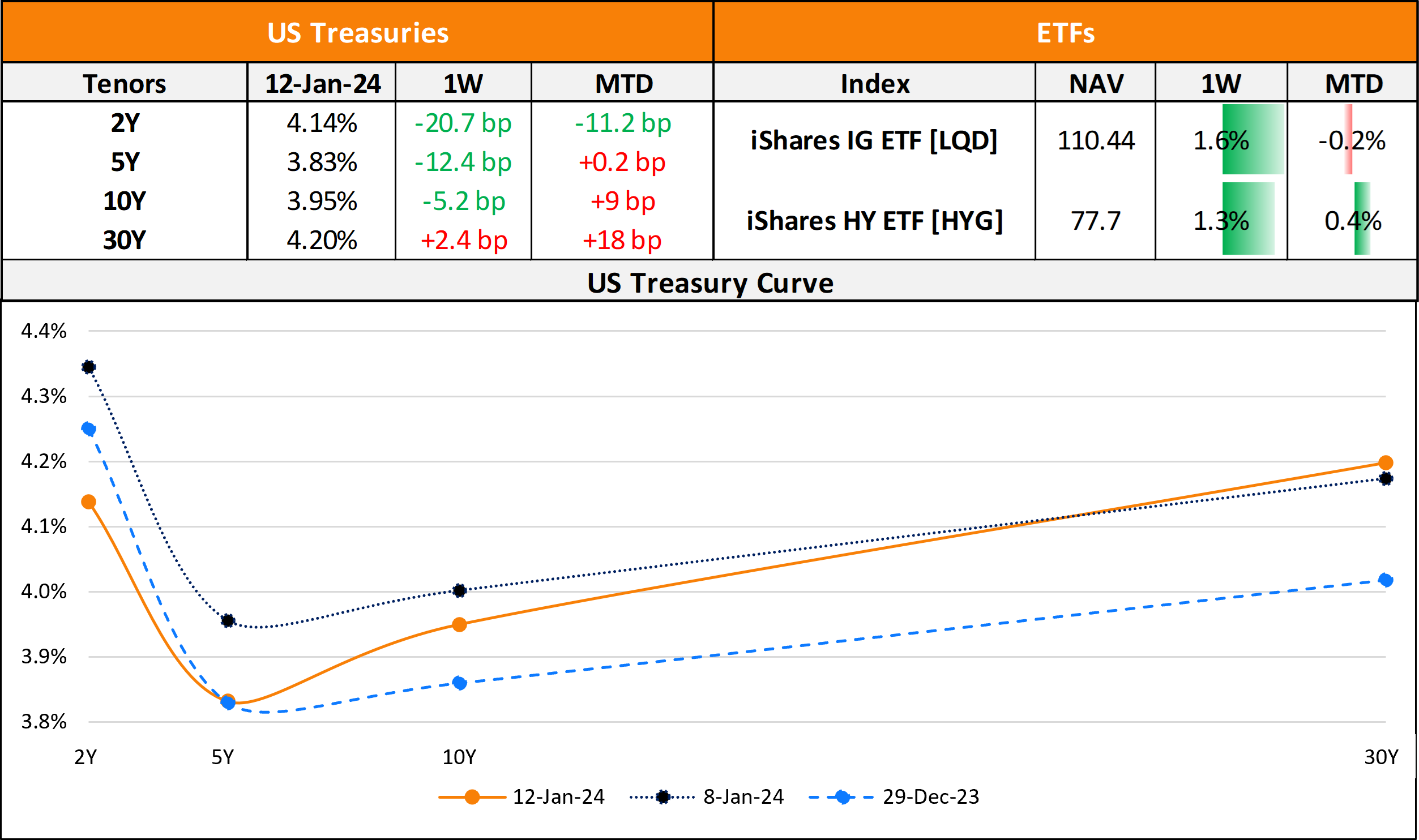
Task: Click the blue 29-Dec-23 legend marker
Action: 842,797
